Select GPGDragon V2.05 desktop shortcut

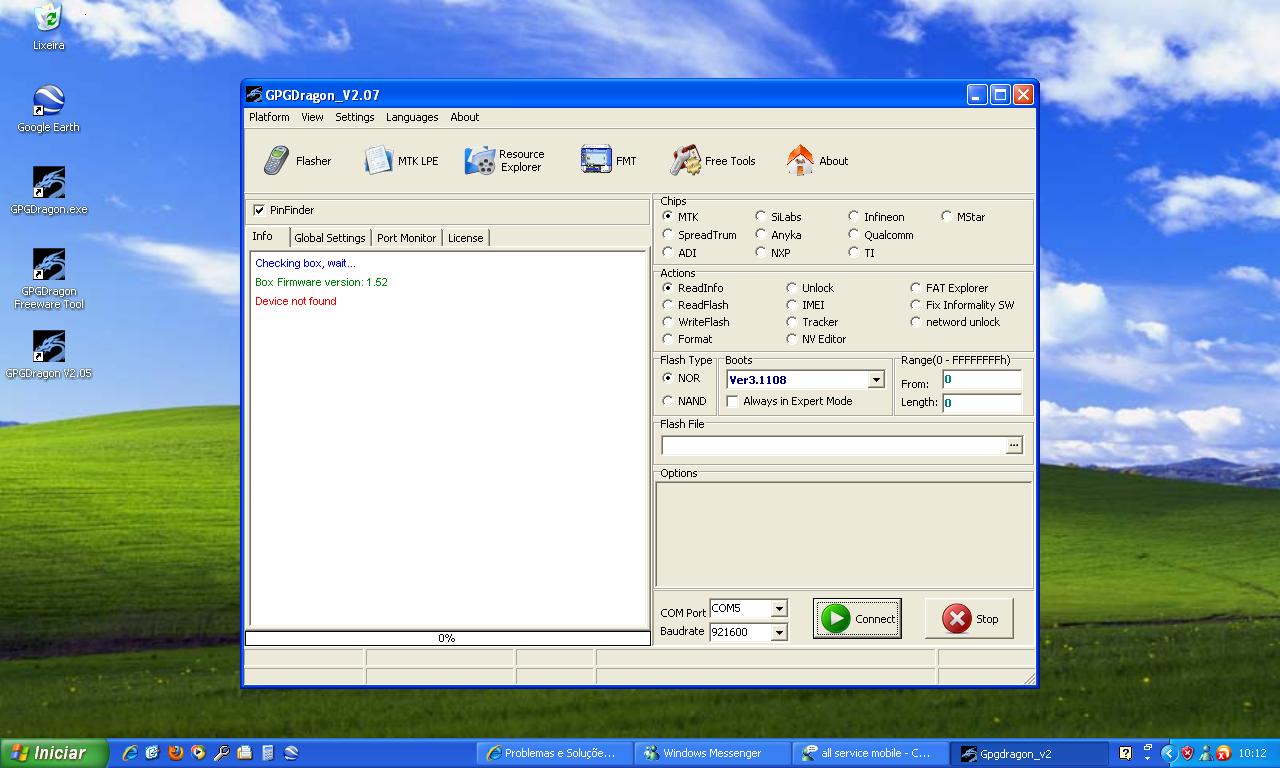tap(48, 355)
